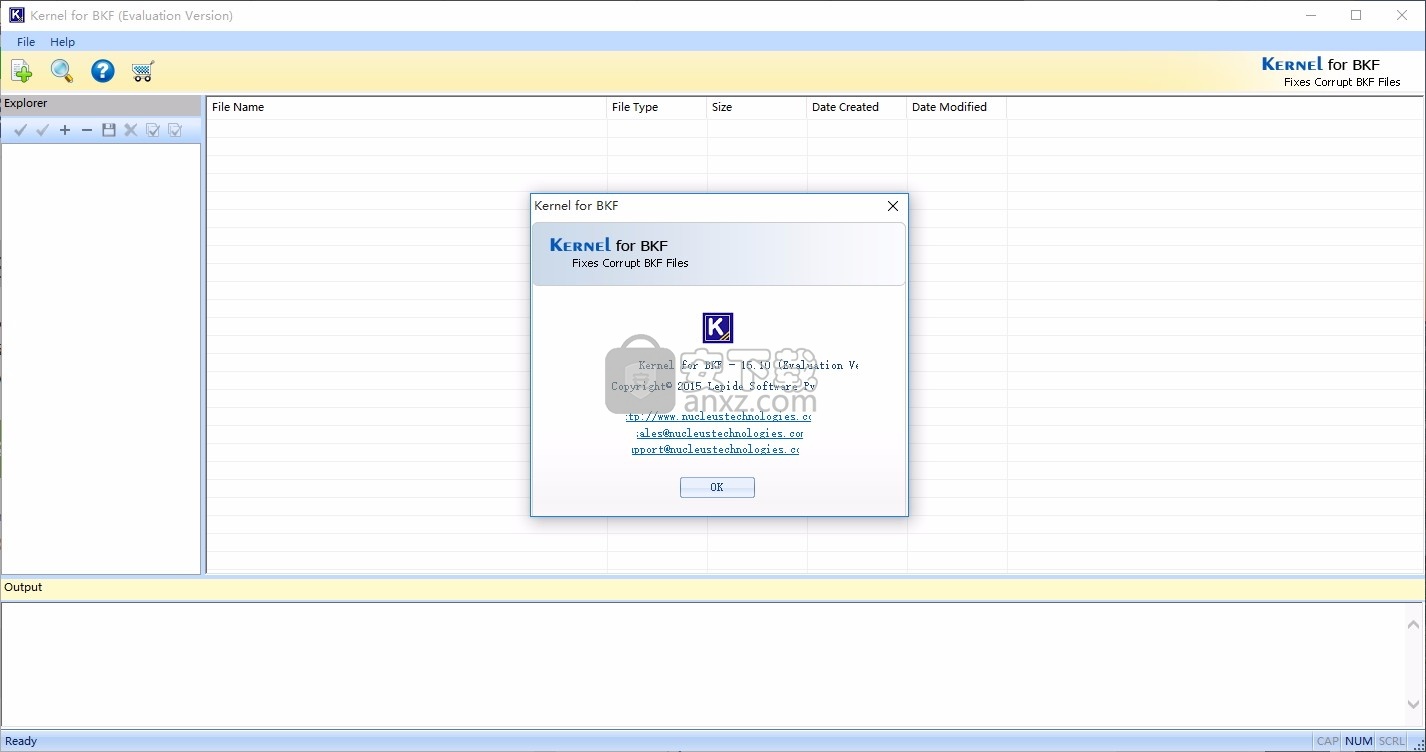Click the sales email address link
This screenshot has width=1426, height=752.
tap(719, 433)
